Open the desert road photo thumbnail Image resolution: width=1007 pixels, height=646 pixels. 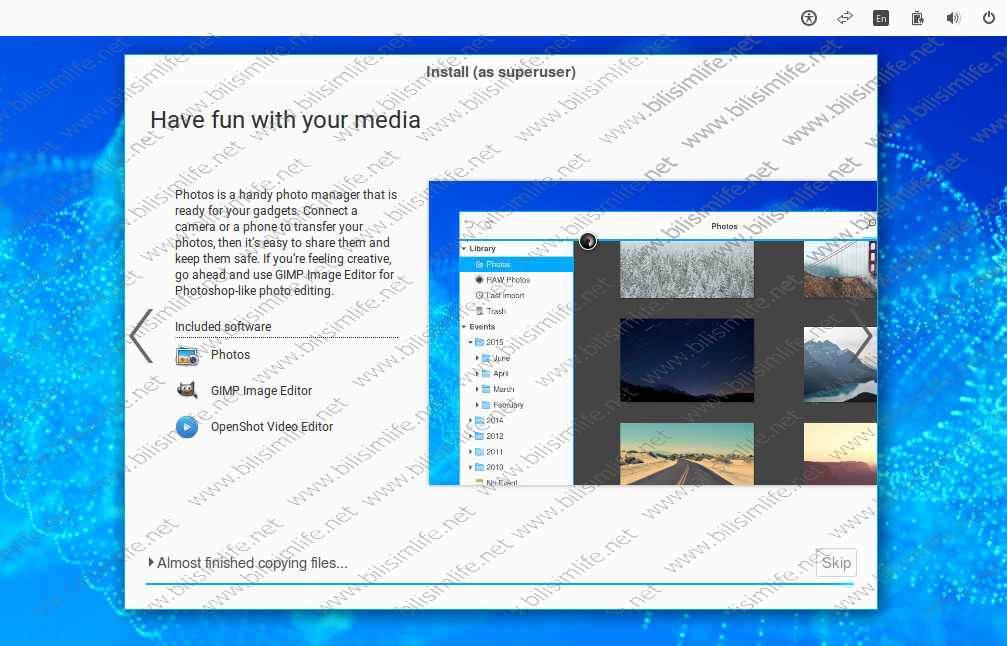point(687,453)
